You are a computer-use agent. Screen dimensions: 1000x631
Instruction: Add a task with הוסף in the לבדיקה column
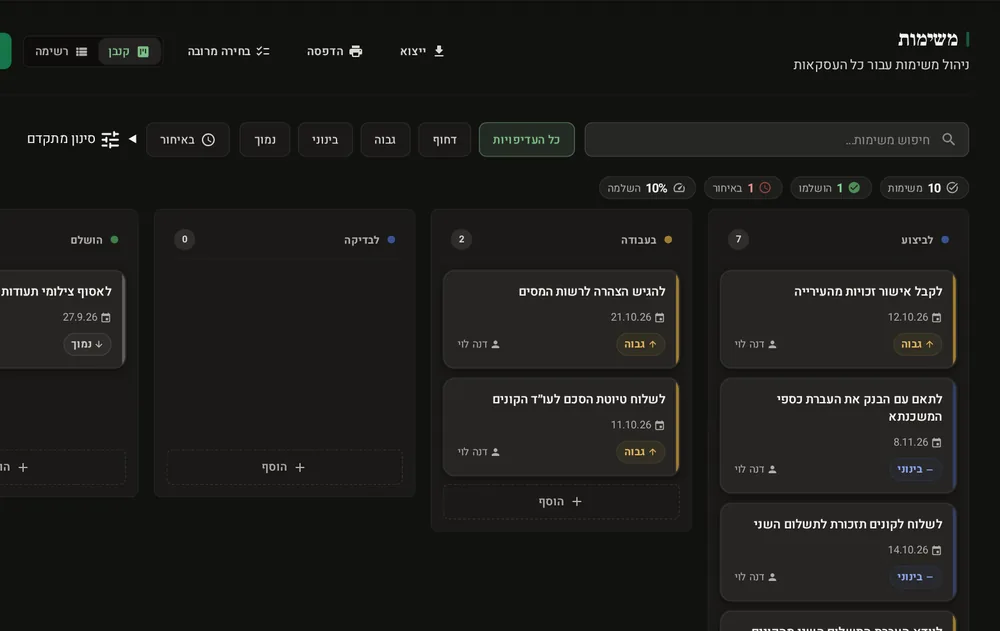click(284, 467)
